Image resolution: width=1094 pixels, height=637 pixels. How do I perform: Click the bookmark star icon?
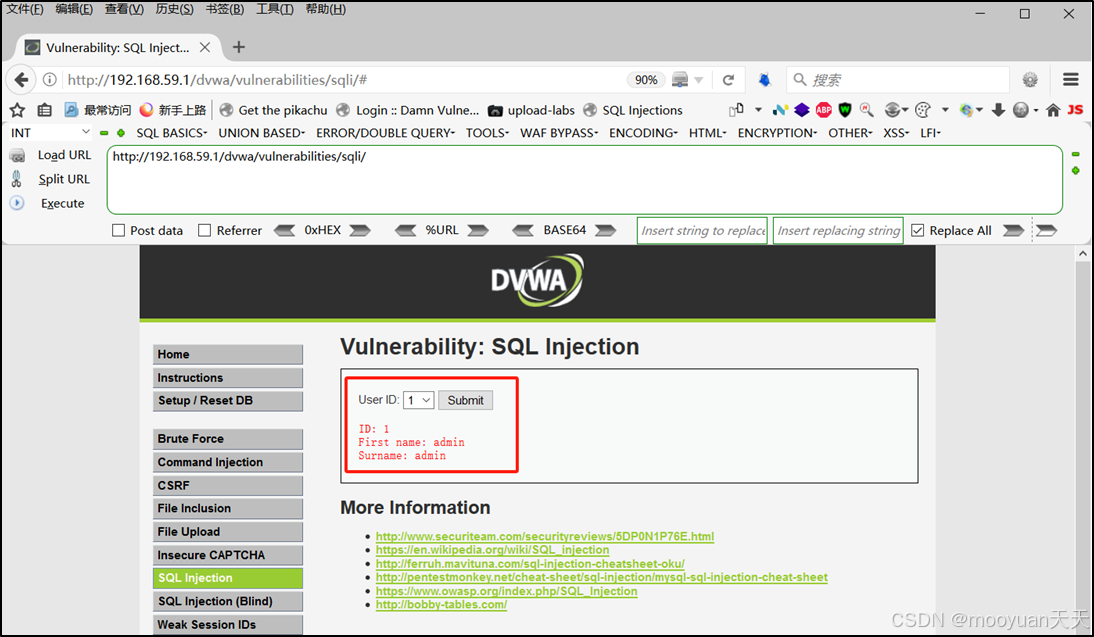pyautogui.click(x=17, y=110)
